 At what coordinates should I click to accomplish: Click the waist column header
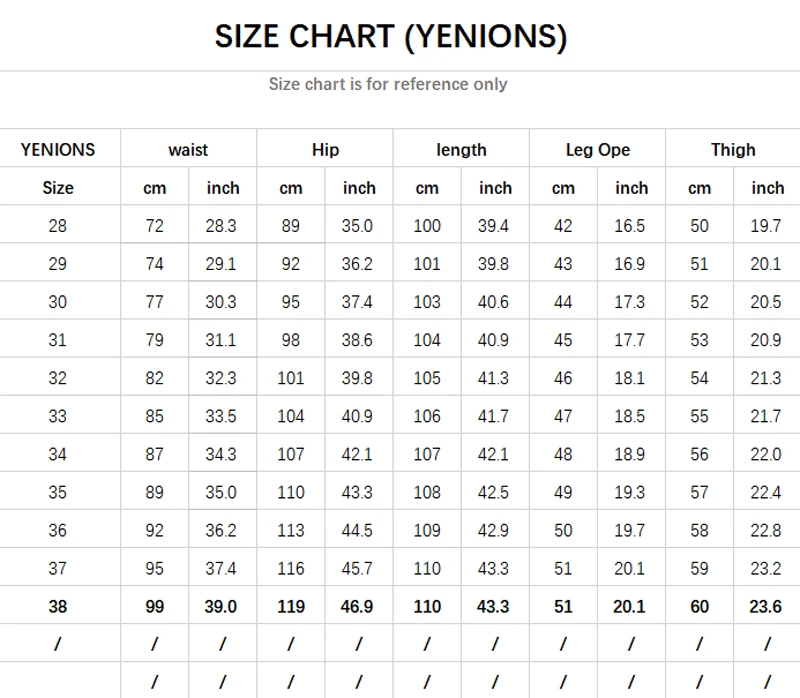click(188, 150)
